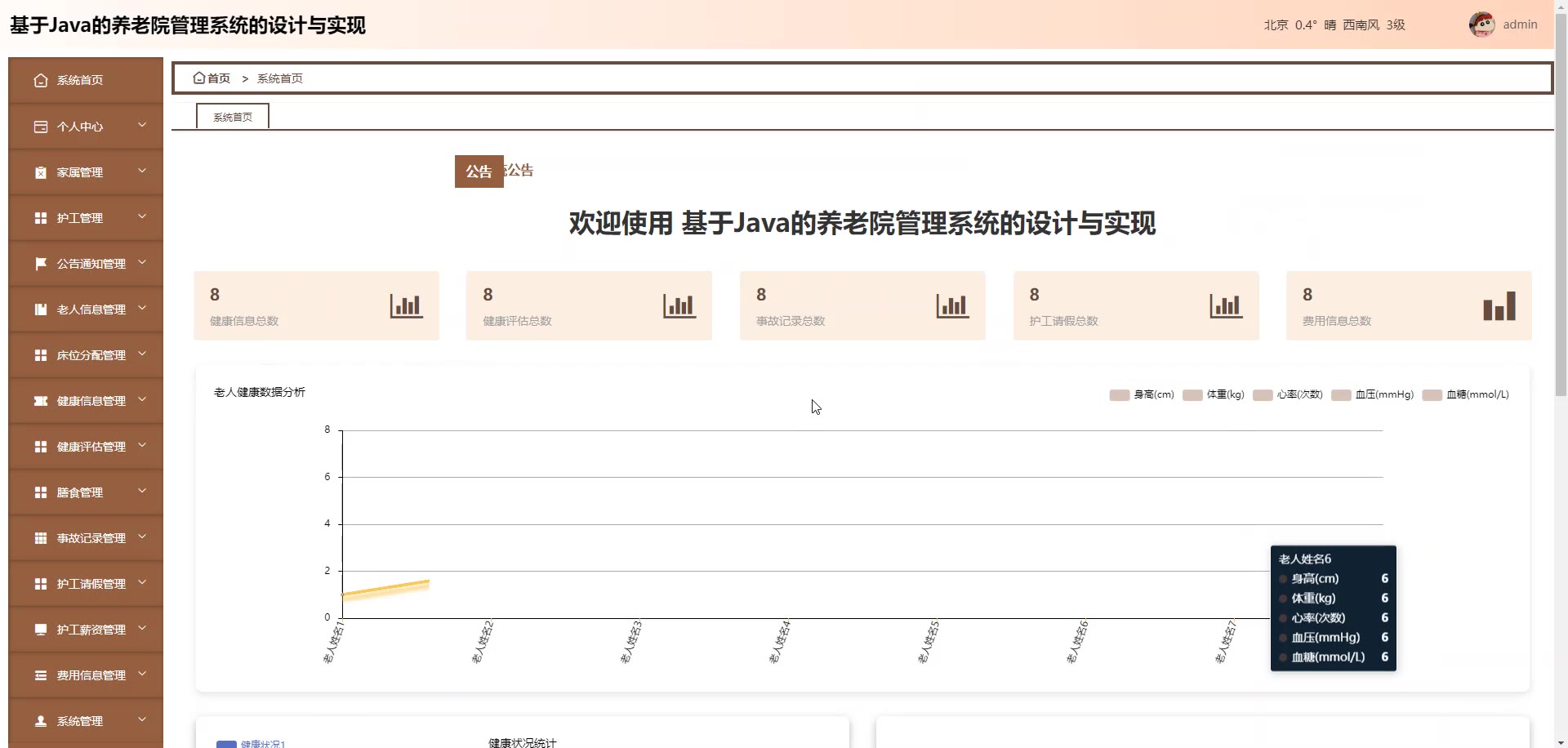Toggle the 身高(cm) legend series
This screenshot has height=748, width=1568.
click(x=1141, y=395)
